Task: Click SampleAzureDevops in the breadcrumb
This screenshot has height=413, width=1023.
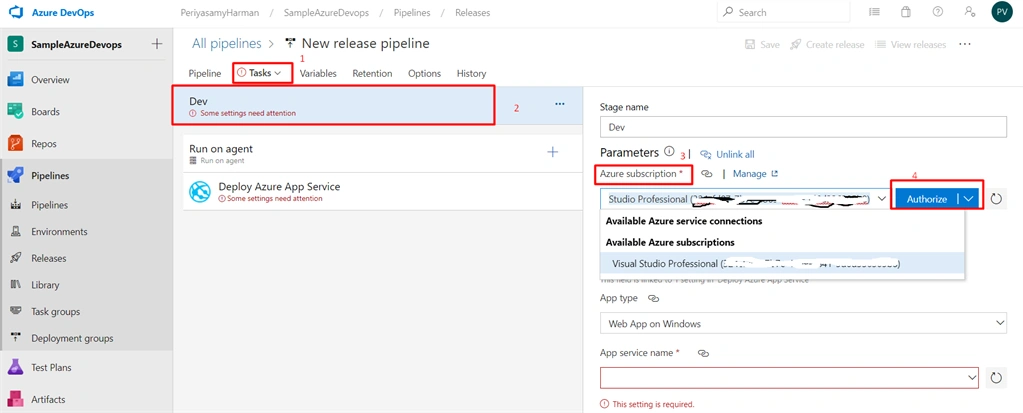Action: click(x=324, y=12)
